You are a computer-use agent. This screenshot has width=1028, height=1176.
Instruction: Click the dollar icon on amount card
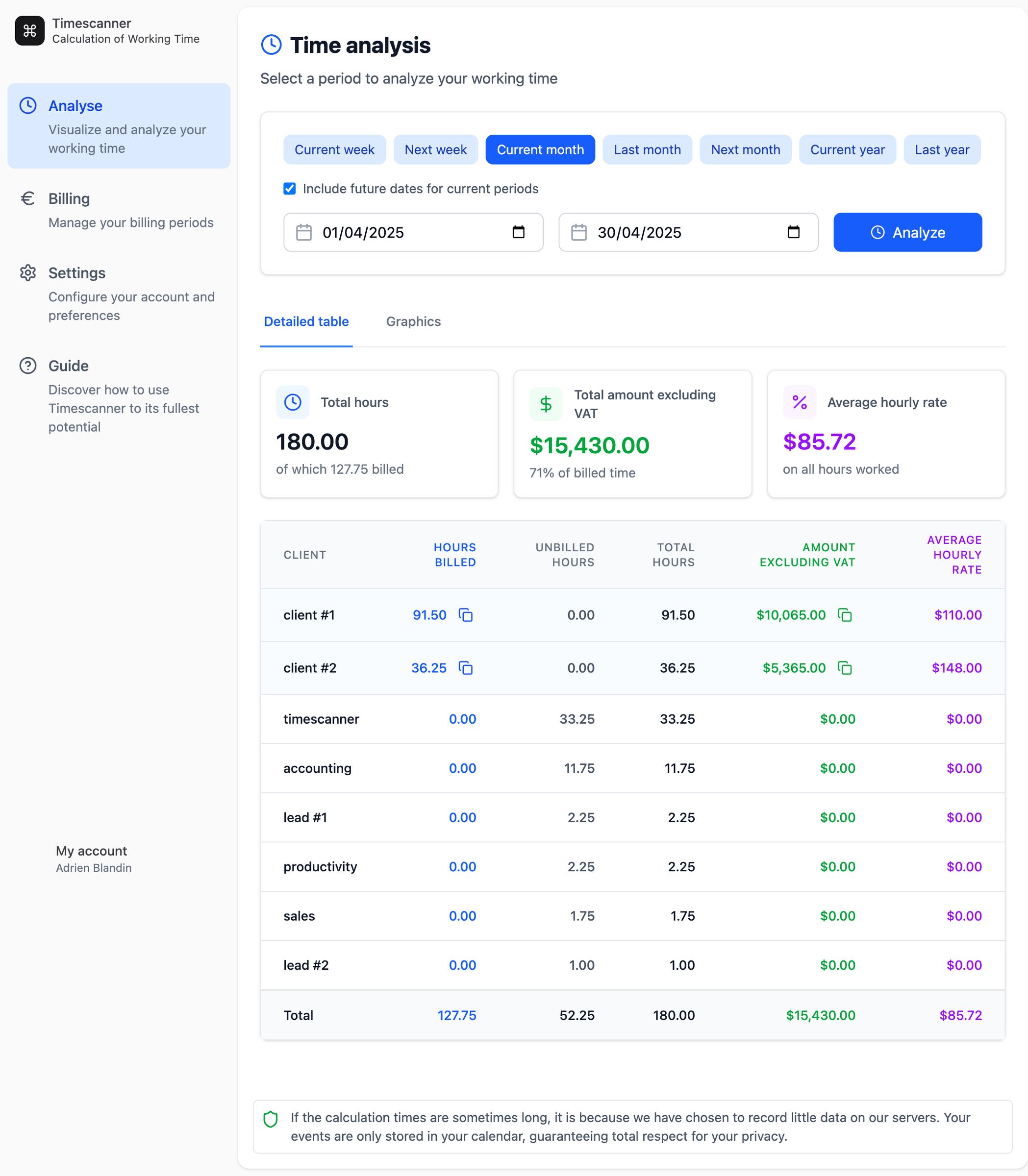545,403
